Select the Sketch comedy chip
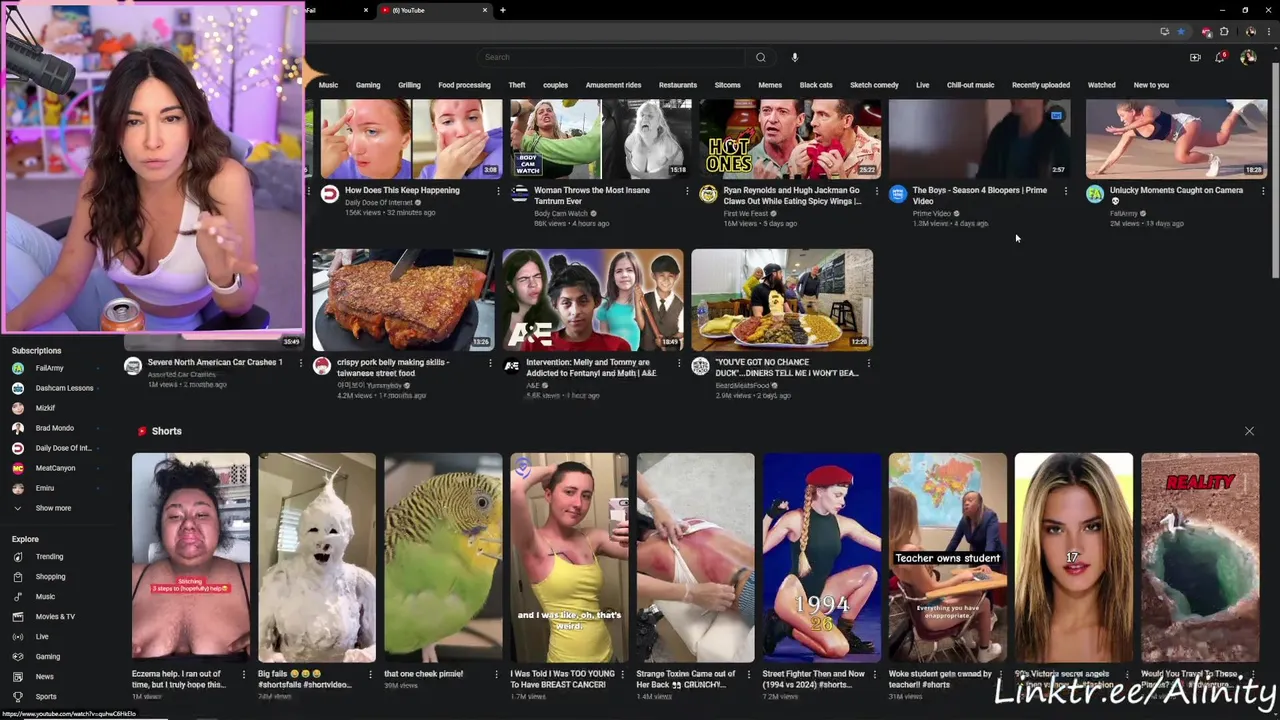 click(x=874, y=85)
